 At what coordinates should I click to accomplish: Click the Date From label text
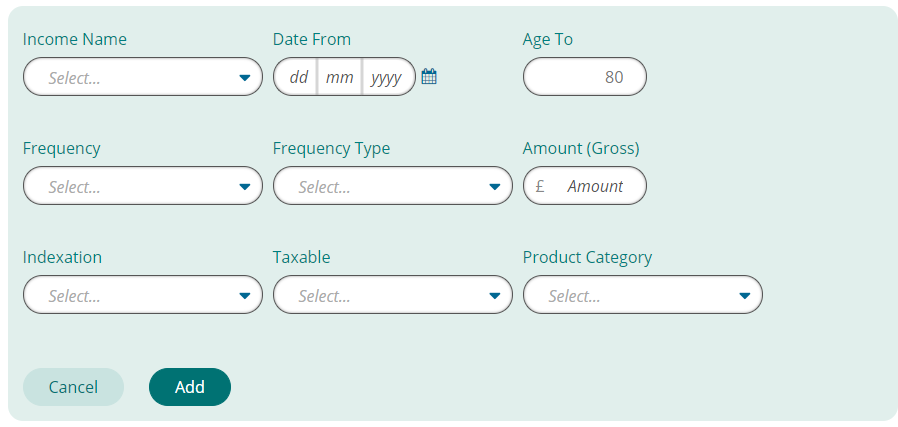[x=312, y=40]
